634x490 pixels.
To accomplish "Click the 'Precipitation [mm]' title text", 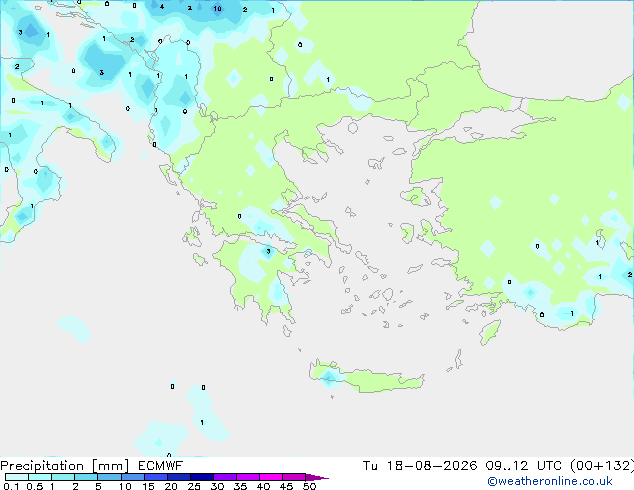I will (65, 466).
